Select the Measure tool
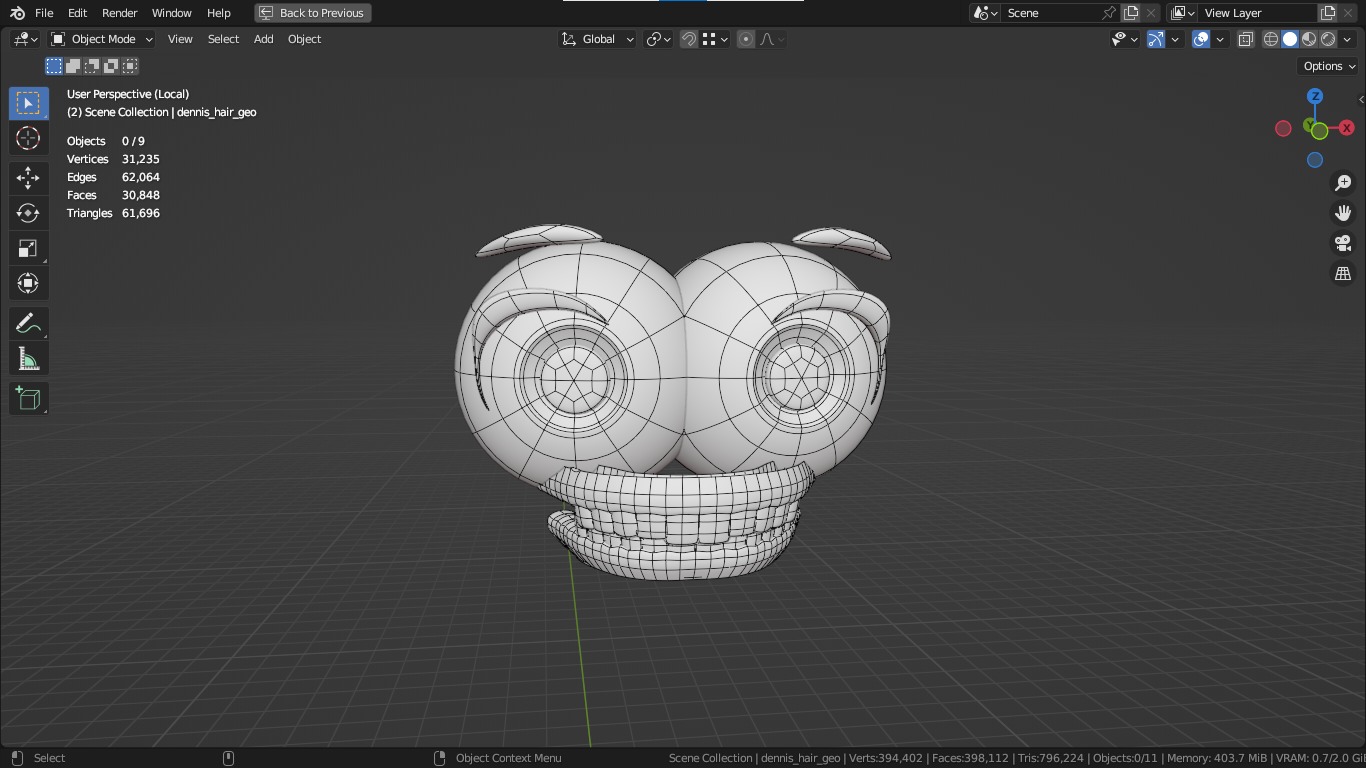The height and width of the screenshot is (768, 1366). pyautogui.click(x=28, y=359)
